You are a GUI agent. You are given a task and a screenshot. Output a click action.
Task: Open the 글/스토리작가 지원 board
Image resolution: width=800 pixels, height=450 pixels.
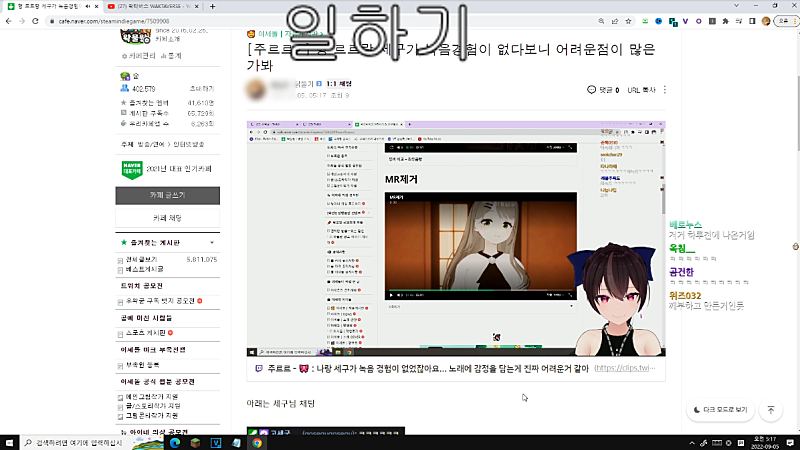[x=153, y=406]
